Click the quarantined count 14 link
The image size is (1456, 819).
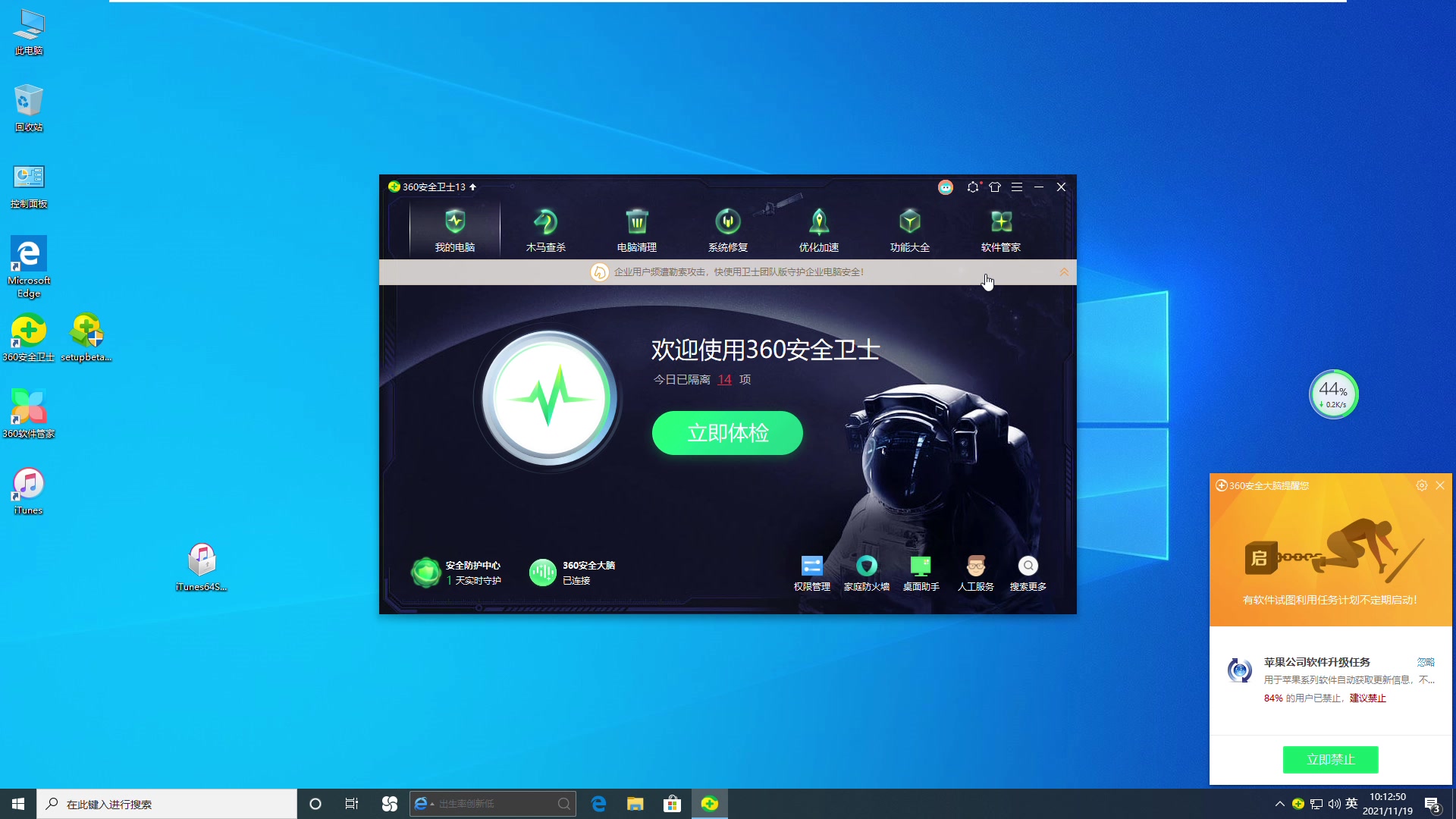click(x=725, y=380)
